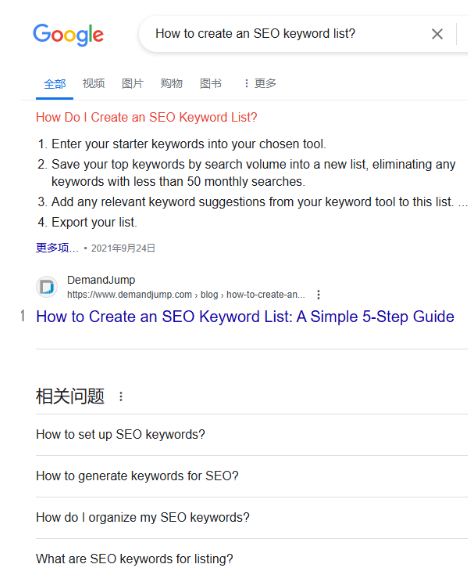This screenshot has height=578, width=468.
Task: Open the DemandJump site favicon
Action: point(47,287)
